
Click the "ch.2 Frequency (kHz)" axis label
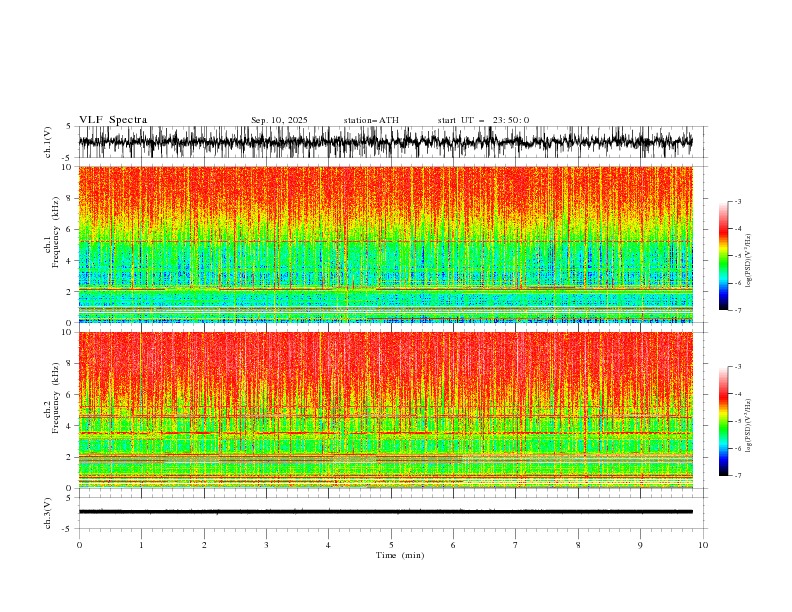click(52, 397)
